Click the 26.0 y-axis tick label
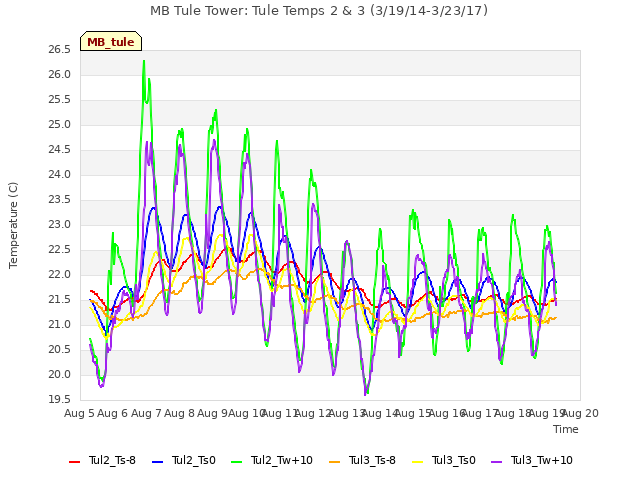Image resolution: width=640 pixels, height=480 pixels. 59,75
